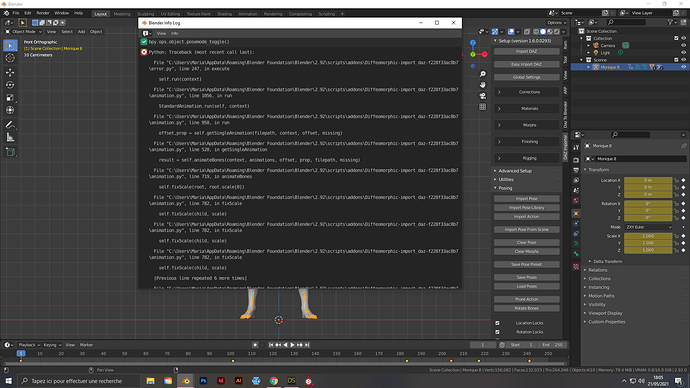Lock the Scale X value
This screenshot has height=388, width=690.
[x=676, y=236]
